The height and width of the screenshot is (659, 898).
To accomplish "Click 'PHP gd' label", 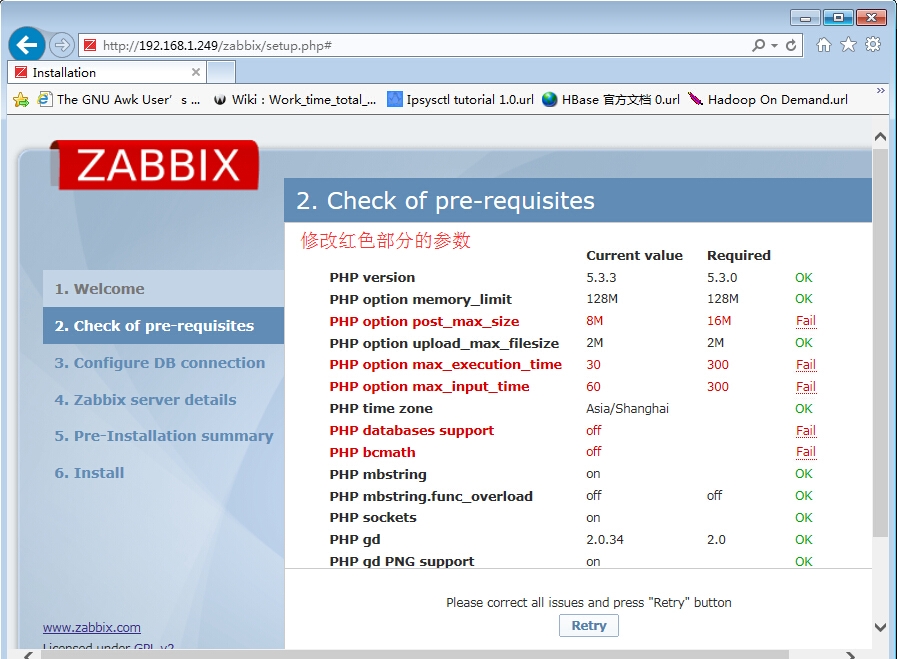I will [355, 540].
